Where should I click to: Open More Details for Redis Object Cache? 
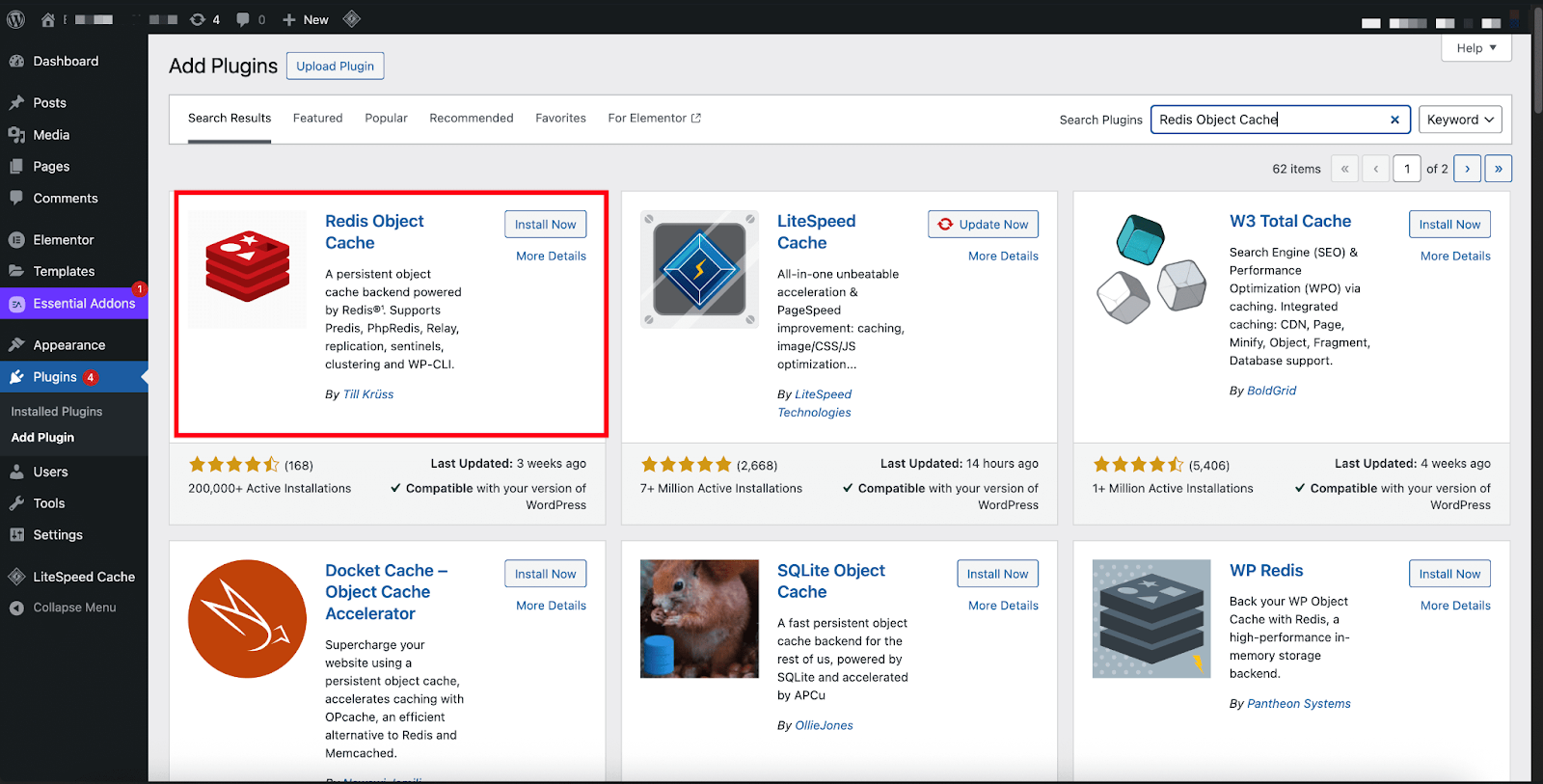(x=551, y=257)
